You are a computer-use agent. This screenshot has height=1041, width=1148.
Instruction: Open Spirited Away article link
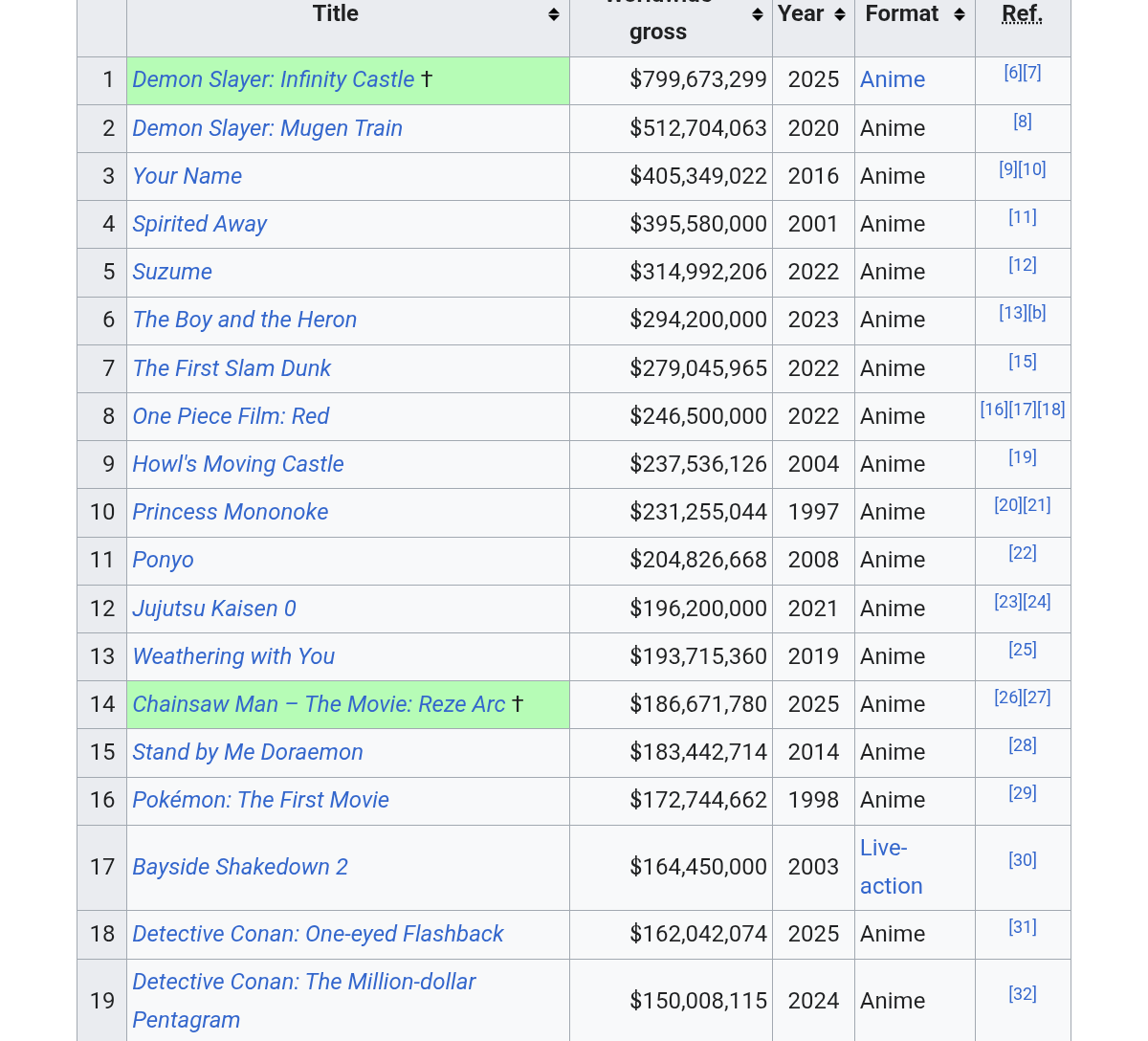(200, 224)
